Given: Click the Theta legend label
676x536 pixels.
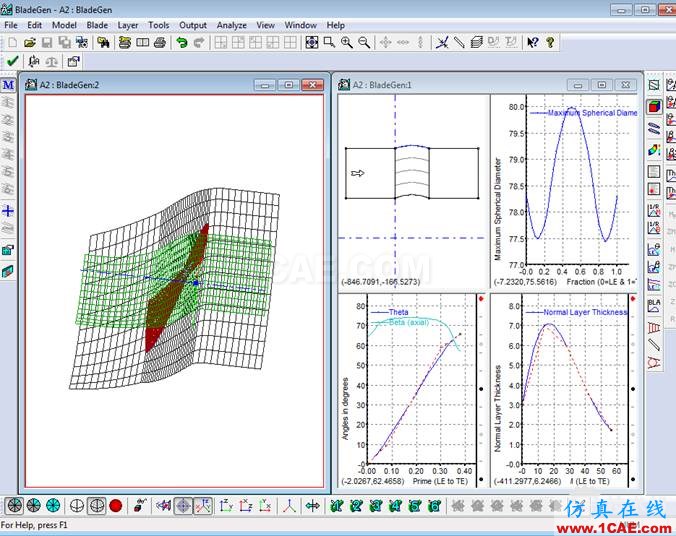Looking at the screenshot, I should click(x=398, y=312).
